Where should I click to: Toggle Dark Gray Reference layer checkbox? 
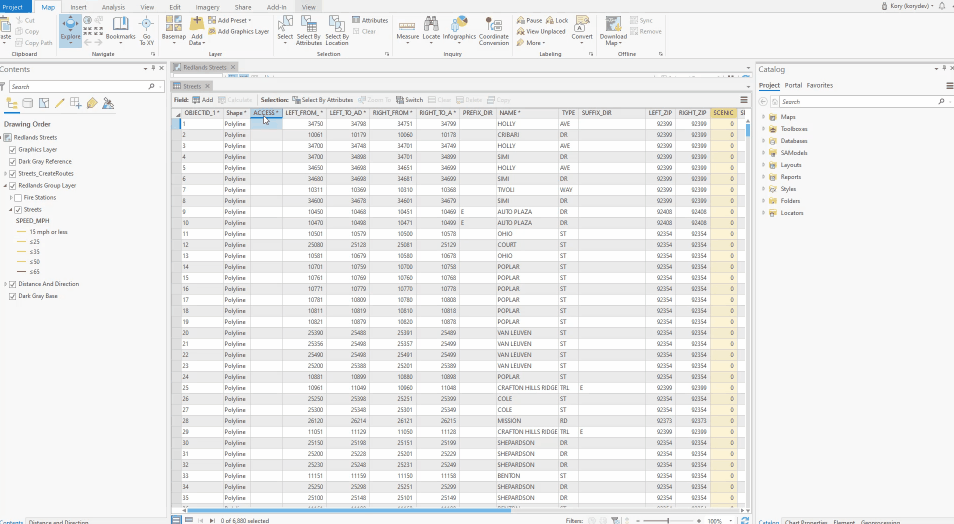13,162
